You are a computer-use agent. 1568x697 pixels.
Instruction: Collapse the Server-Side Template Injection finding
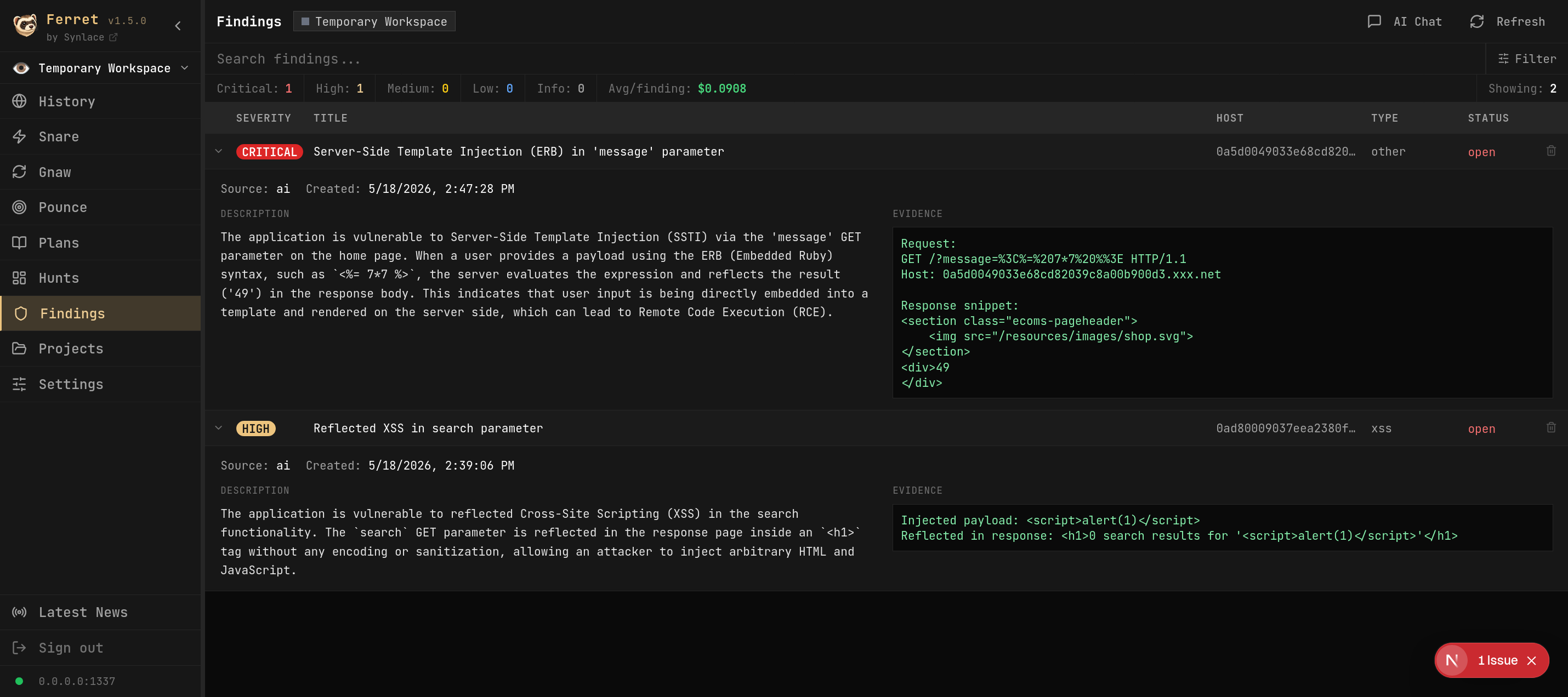pyautogui.click(x=219, y=151)
